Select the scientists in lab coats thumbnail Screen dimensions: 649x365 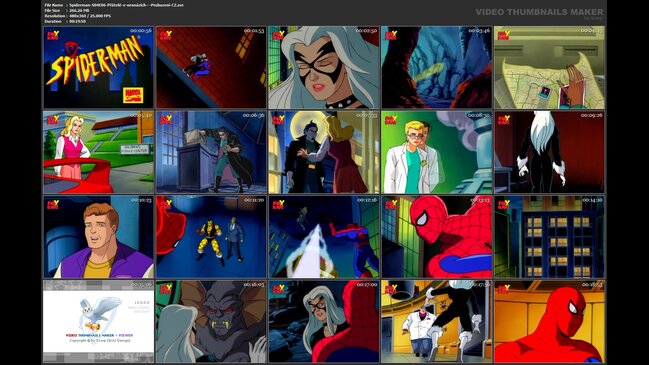(x=437, y=152)
